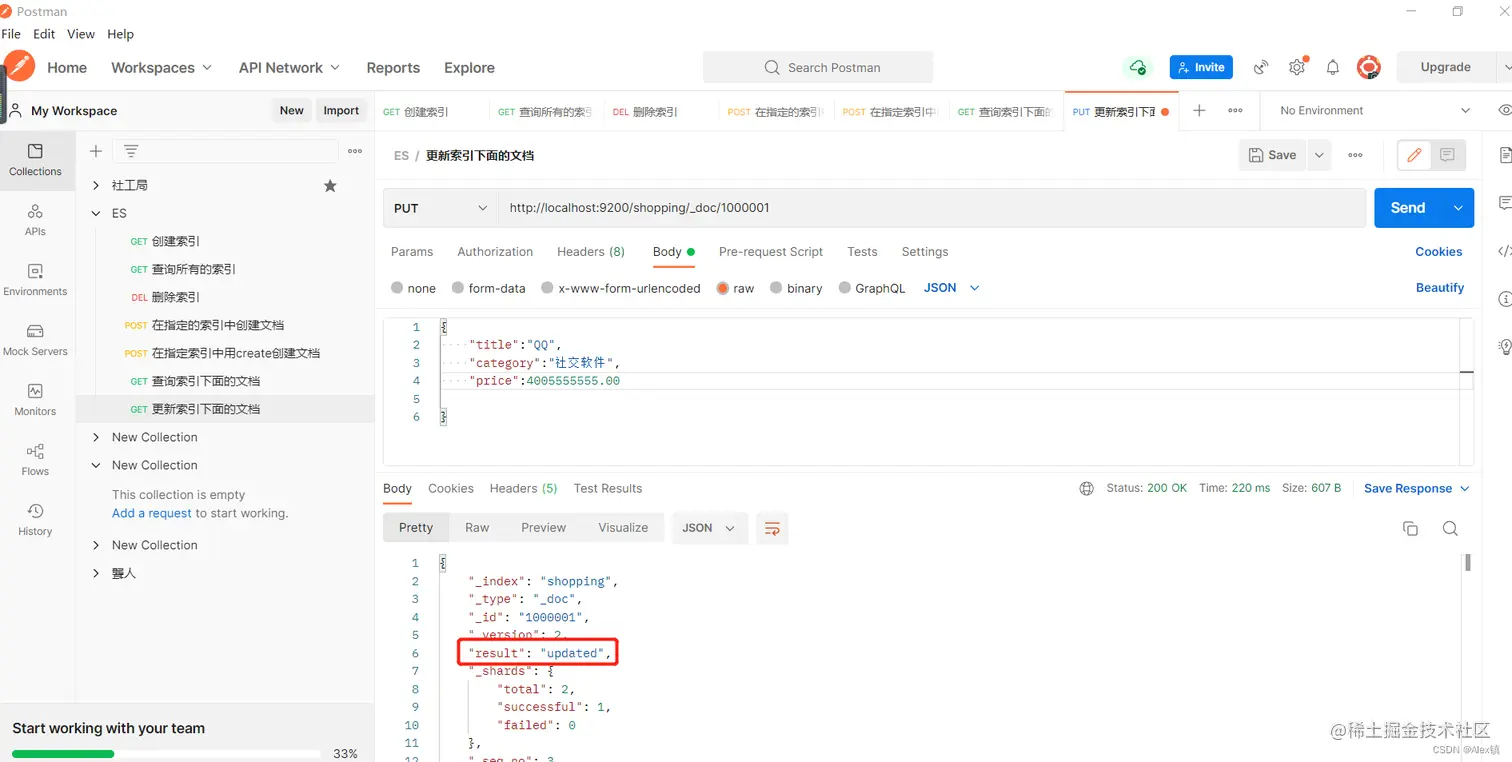Open tab options three-dot menu
Viewport: 1512px width, 762px height.
[x=1235, y=111]
